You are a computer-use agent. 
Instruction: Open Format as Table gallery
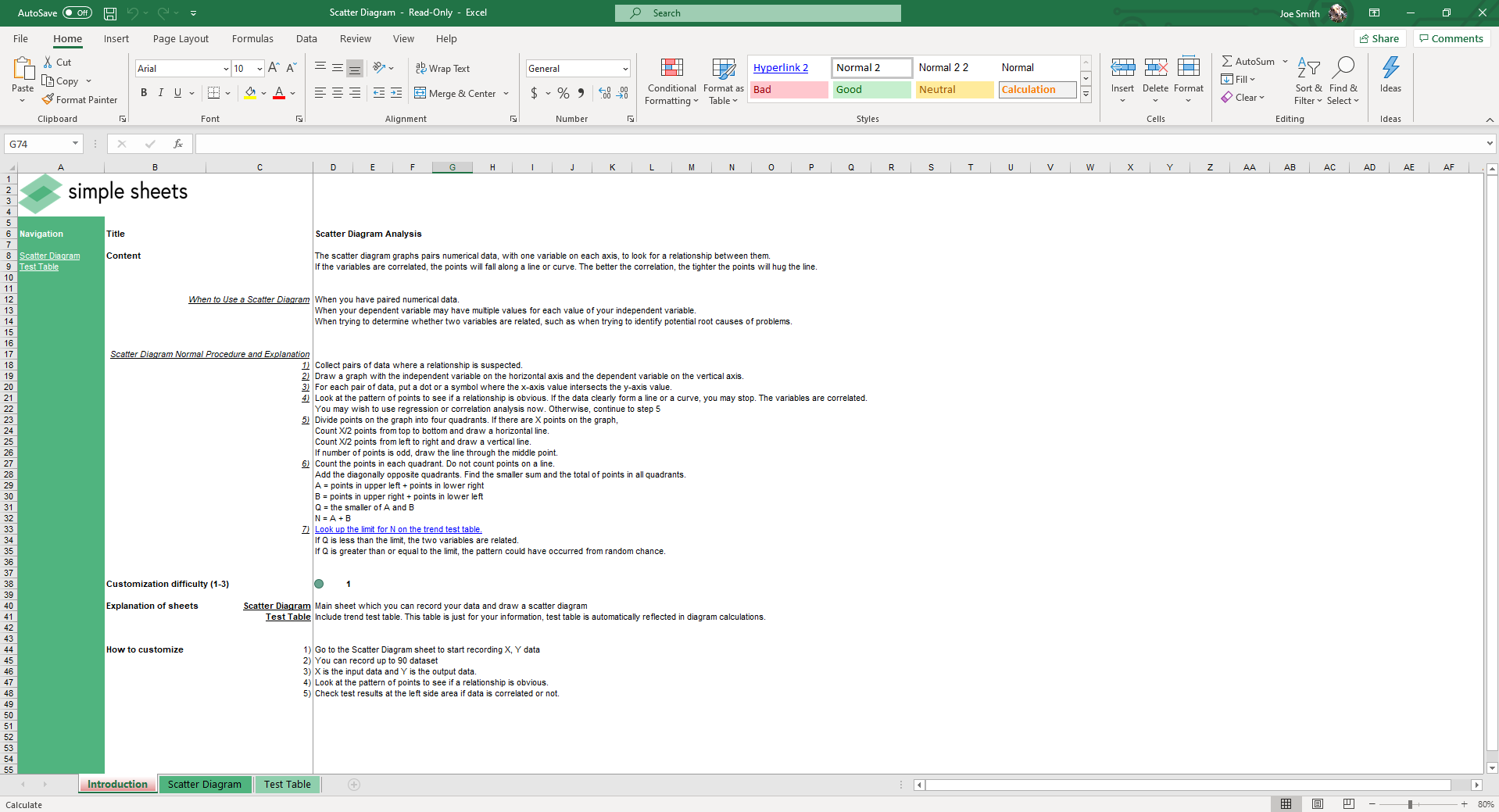[723, 81]
